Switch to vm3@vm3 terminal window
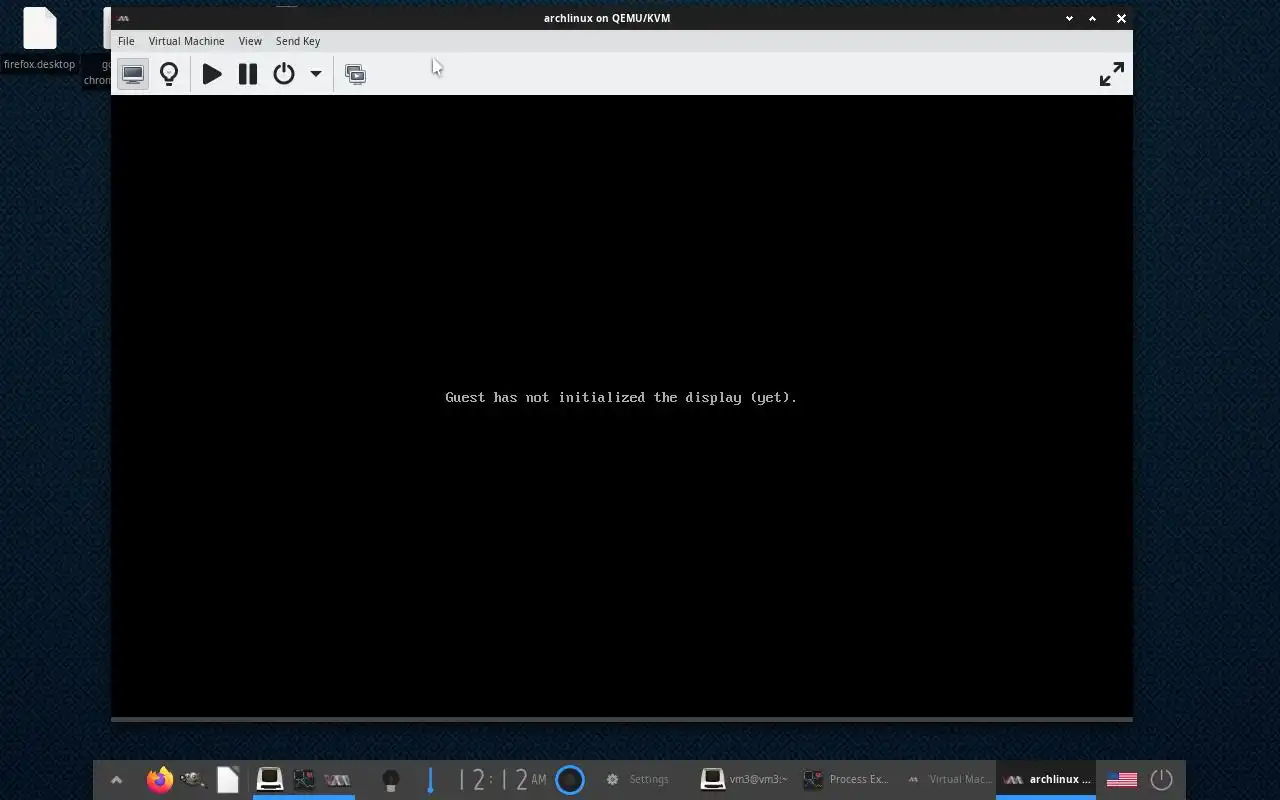The width and height of the screenshot is (1280, 800). pyautogui.click(x=743, y=780)
